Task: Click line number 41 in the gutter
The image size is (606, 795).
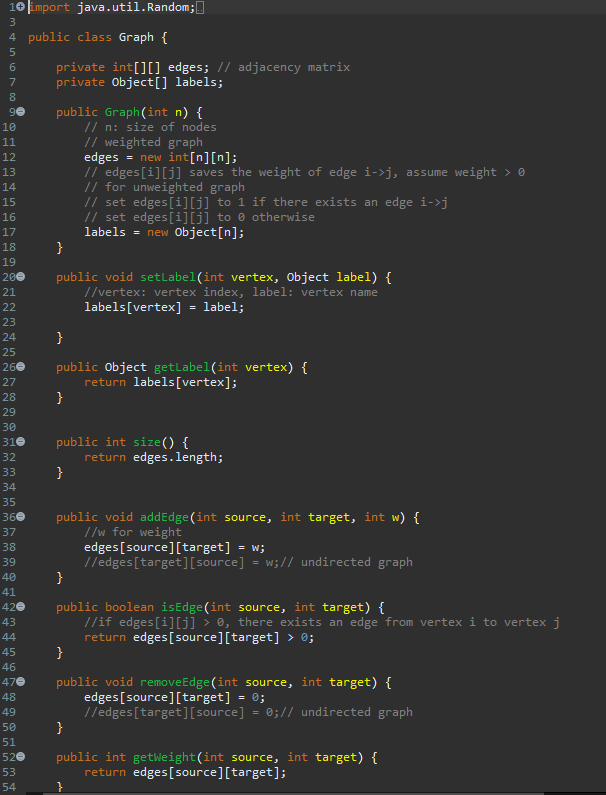Action: (x=9, y=592)
